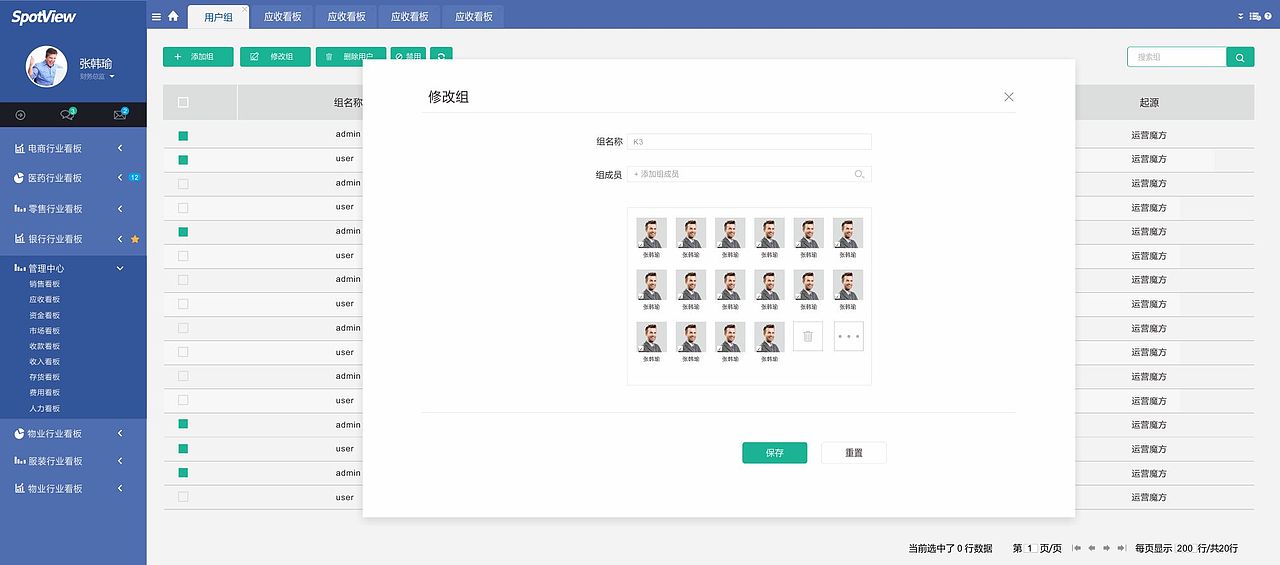
Task: Click the star icon beside 银行行业看板
Action: [135, 239]
